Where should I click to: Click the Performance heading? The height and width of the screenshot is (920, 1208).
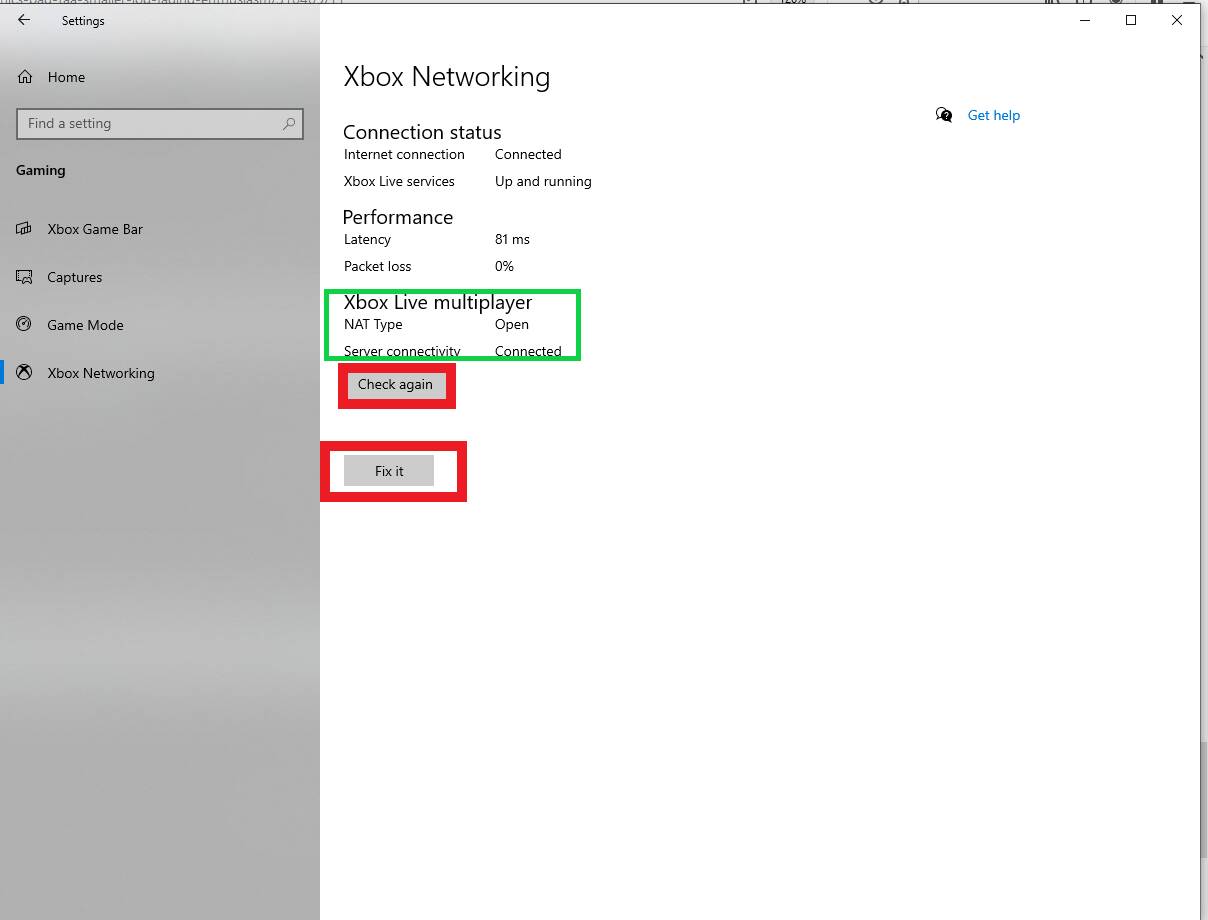[x=398, y=217]
